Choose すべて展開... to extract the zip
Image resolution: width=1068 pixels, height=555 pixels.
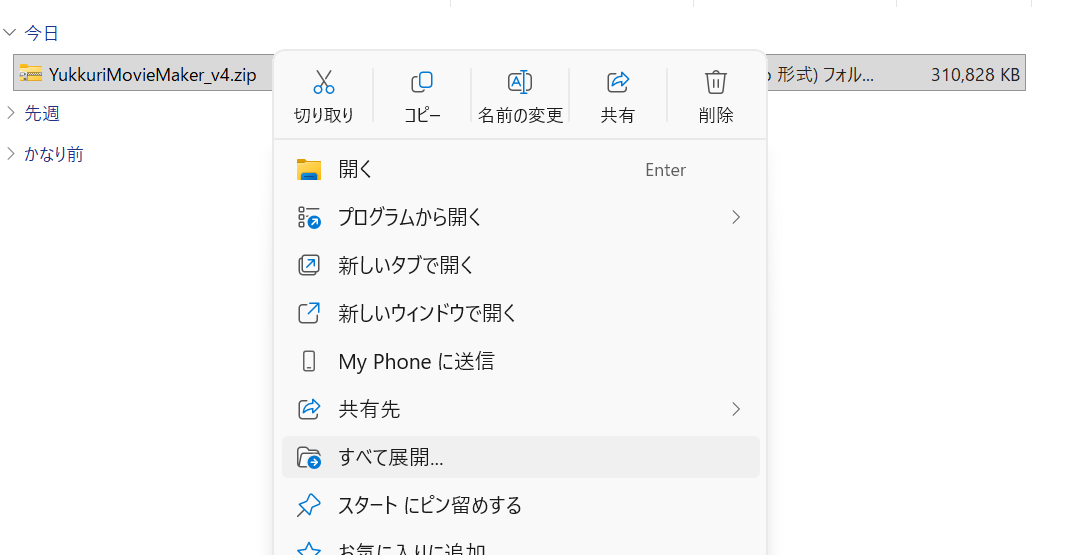(390, 458)
